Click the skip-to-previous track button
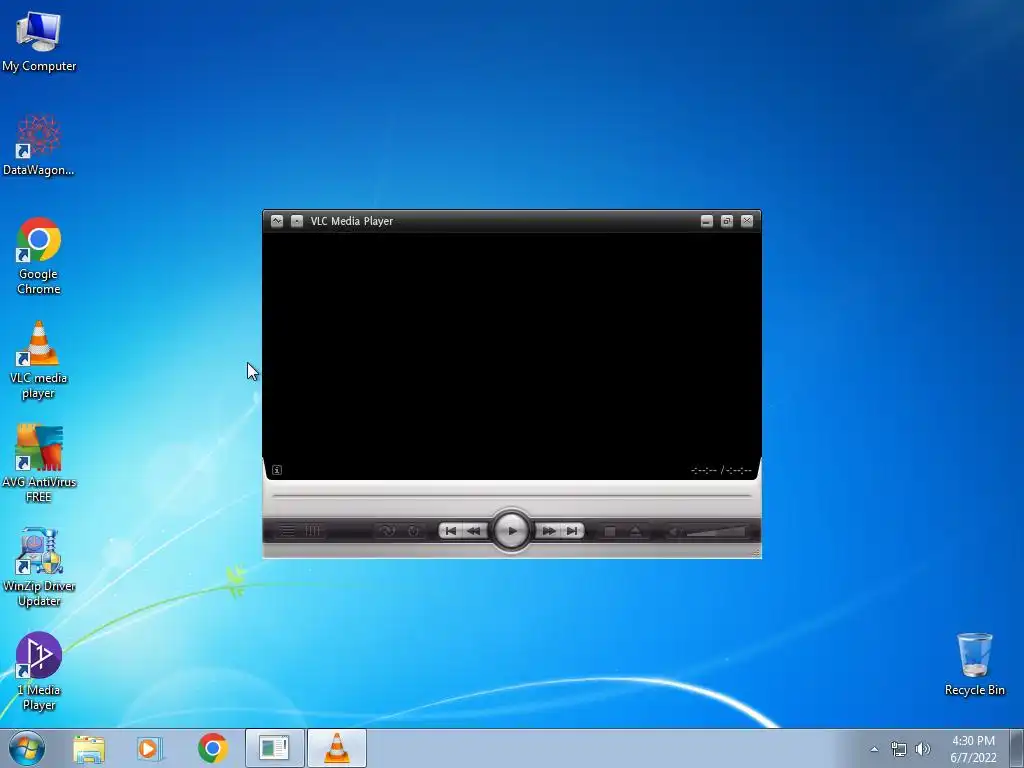The width and height of the screenshot is (1024, 768). (451, 531)
